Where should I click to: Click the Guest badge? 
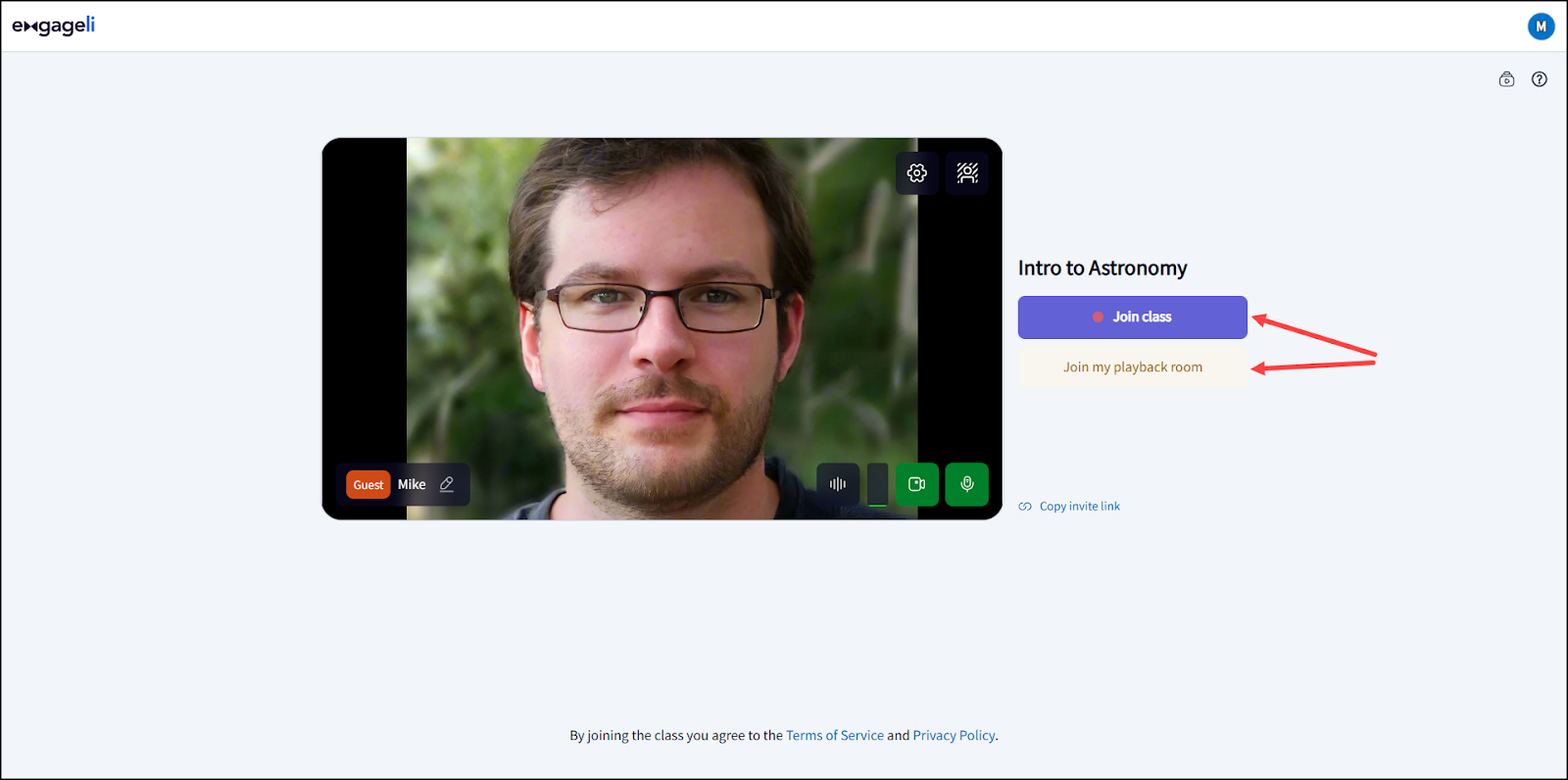tap(368, 485)
